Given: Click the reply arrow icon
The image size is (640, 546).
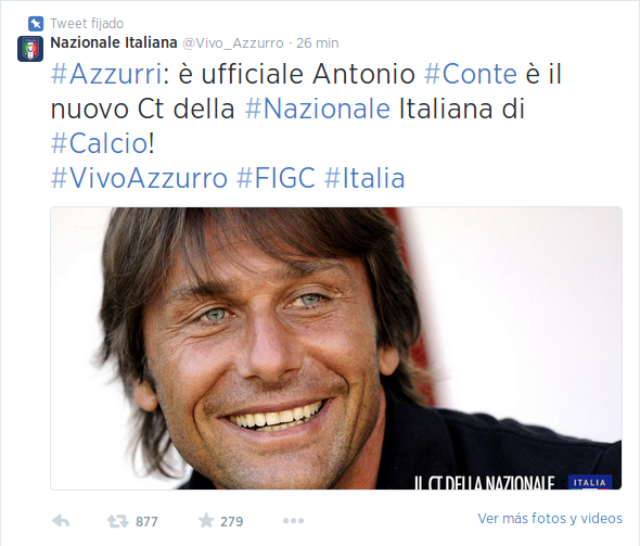Looking at the screenshot, I should (61, 521).
